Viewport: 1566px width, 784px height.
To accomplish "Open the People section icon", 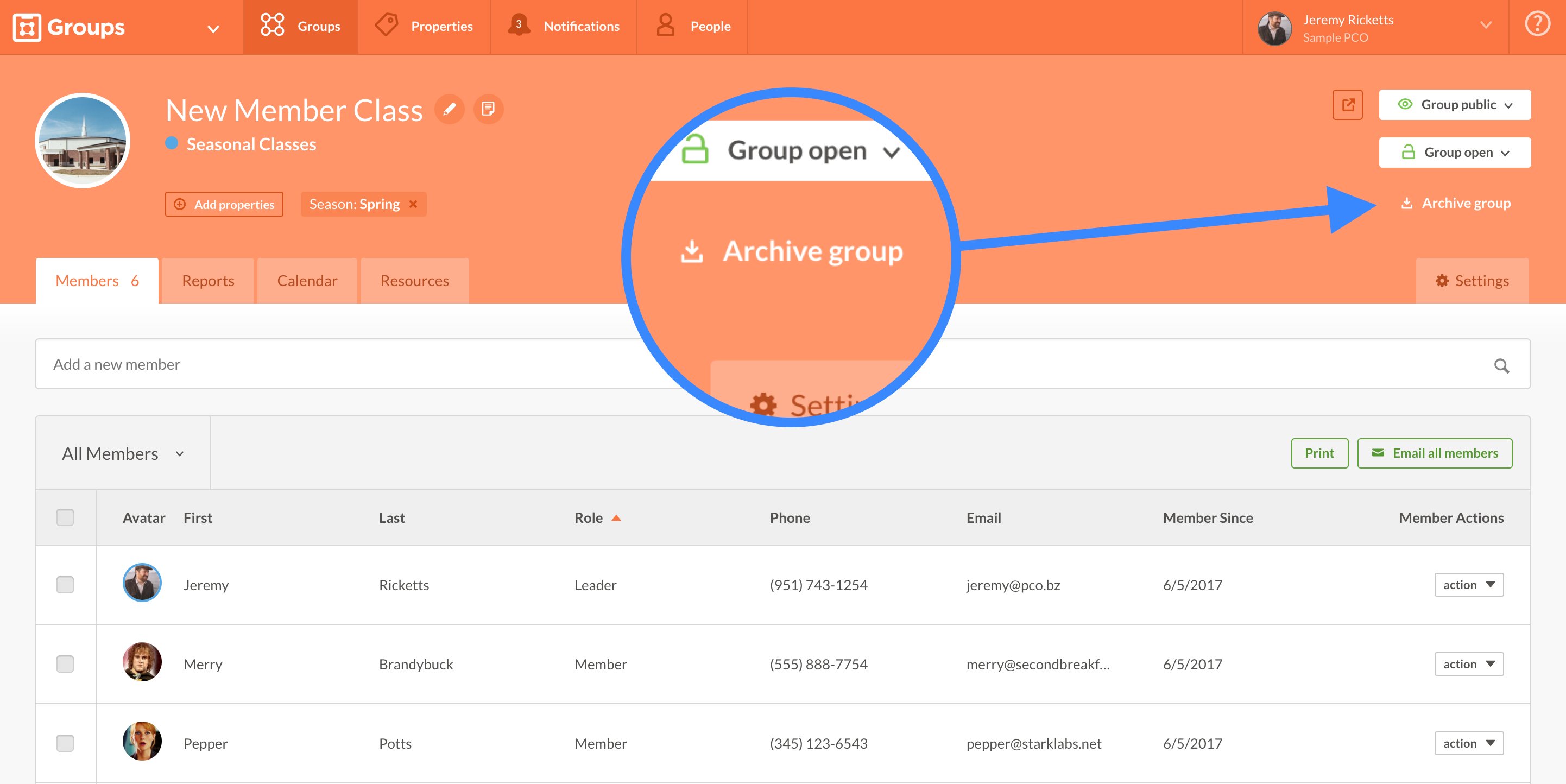I will (x=665, y=26).
